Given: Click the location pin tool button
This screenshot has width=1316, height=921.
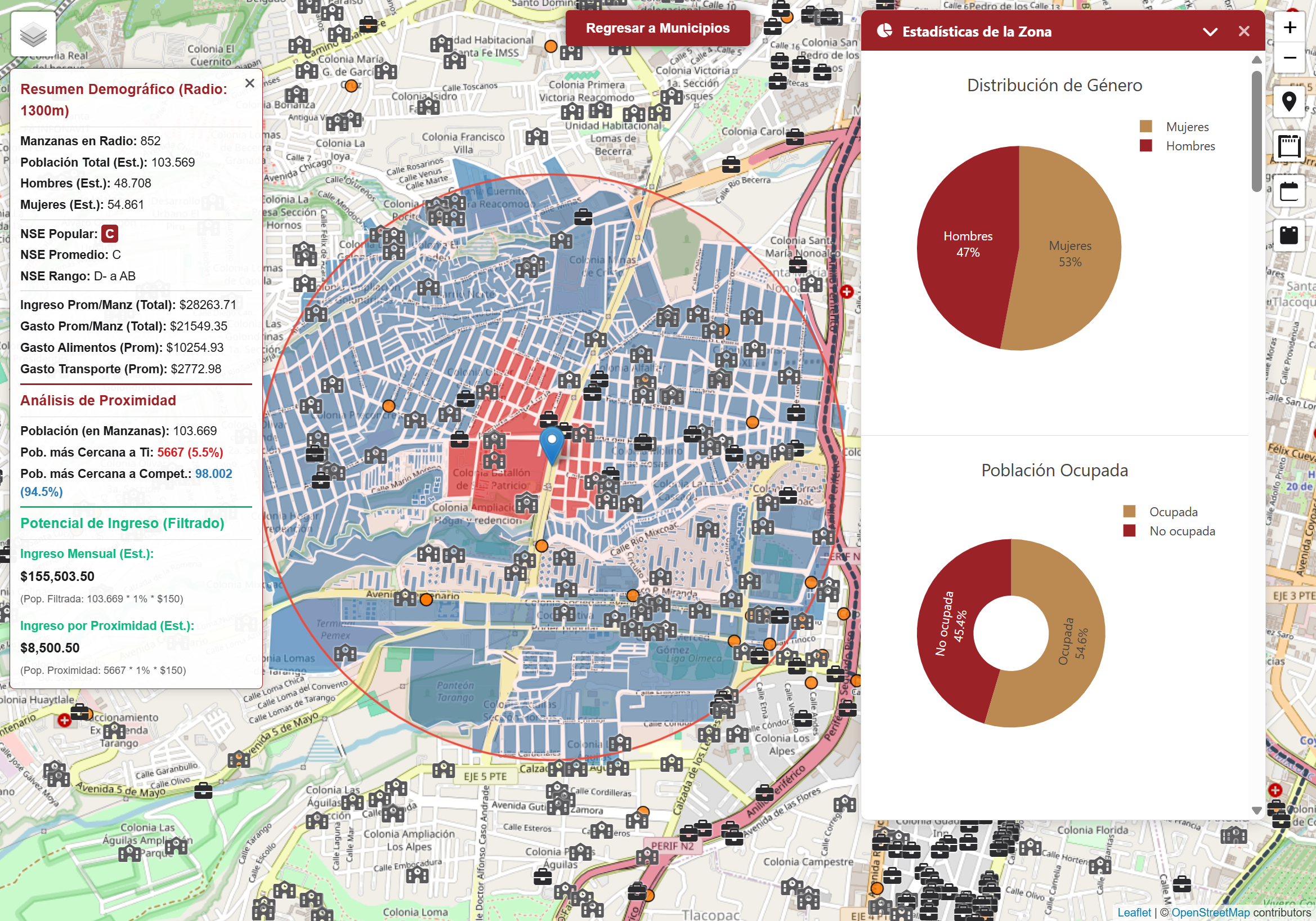Looking at the screenshot, I should pyautogui.click(x=1288, y=102).
